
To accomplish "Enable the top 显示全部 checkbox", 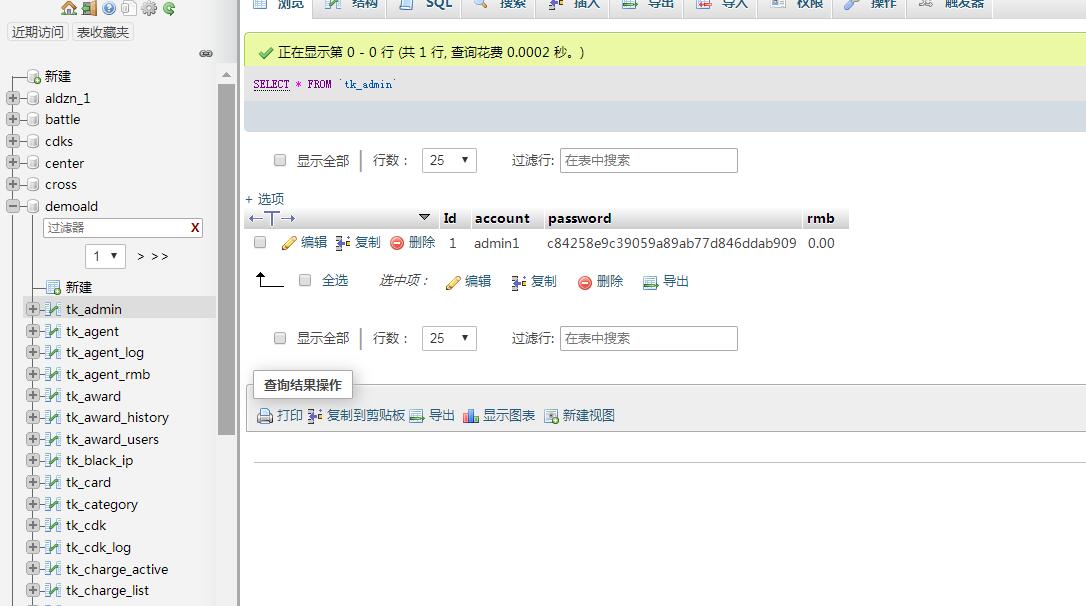I will pyautogui.click(x=280, y=160).
